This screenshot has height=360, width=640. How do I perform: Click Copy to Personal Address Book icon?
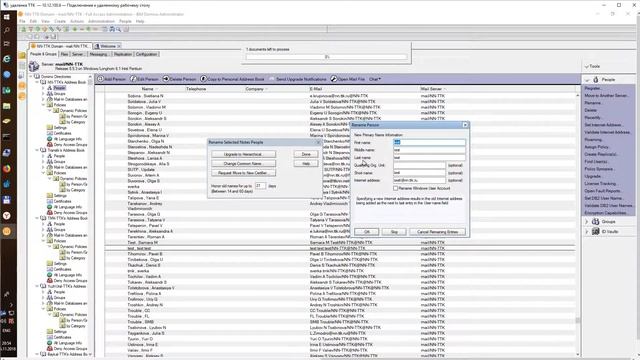(204, 79)
